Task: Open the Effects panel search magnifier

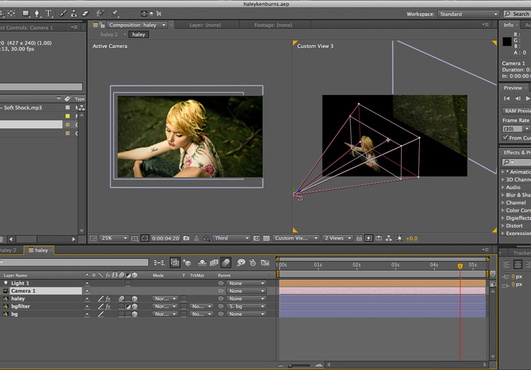Action: [x=506, y=162]
